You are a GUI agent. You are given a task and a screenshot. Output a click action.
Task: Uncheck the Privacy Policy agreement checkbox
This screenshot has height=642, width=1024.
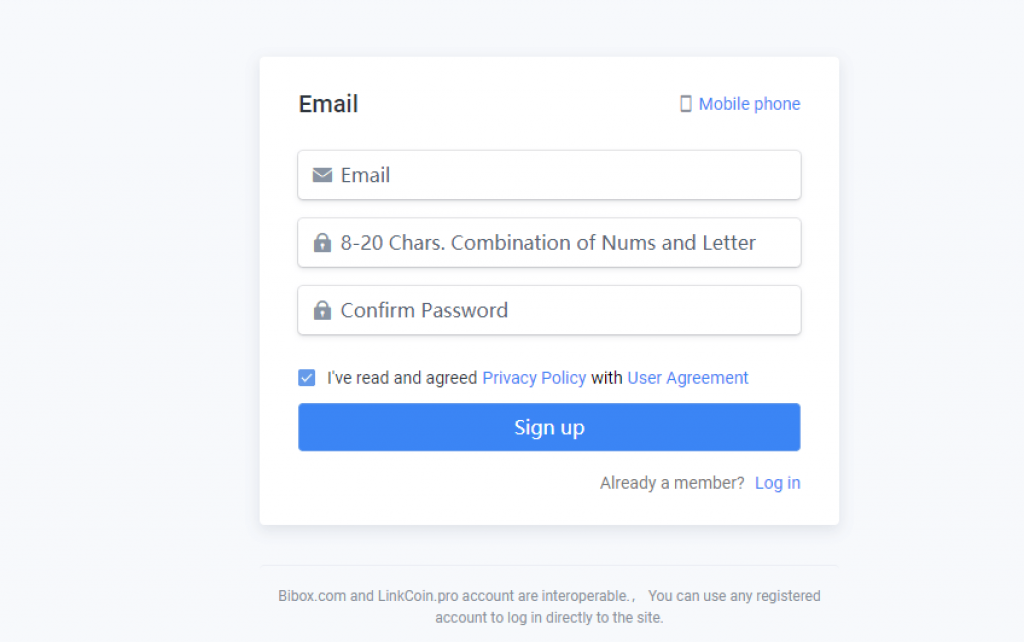pyautogui.click(x=307, y=377)
